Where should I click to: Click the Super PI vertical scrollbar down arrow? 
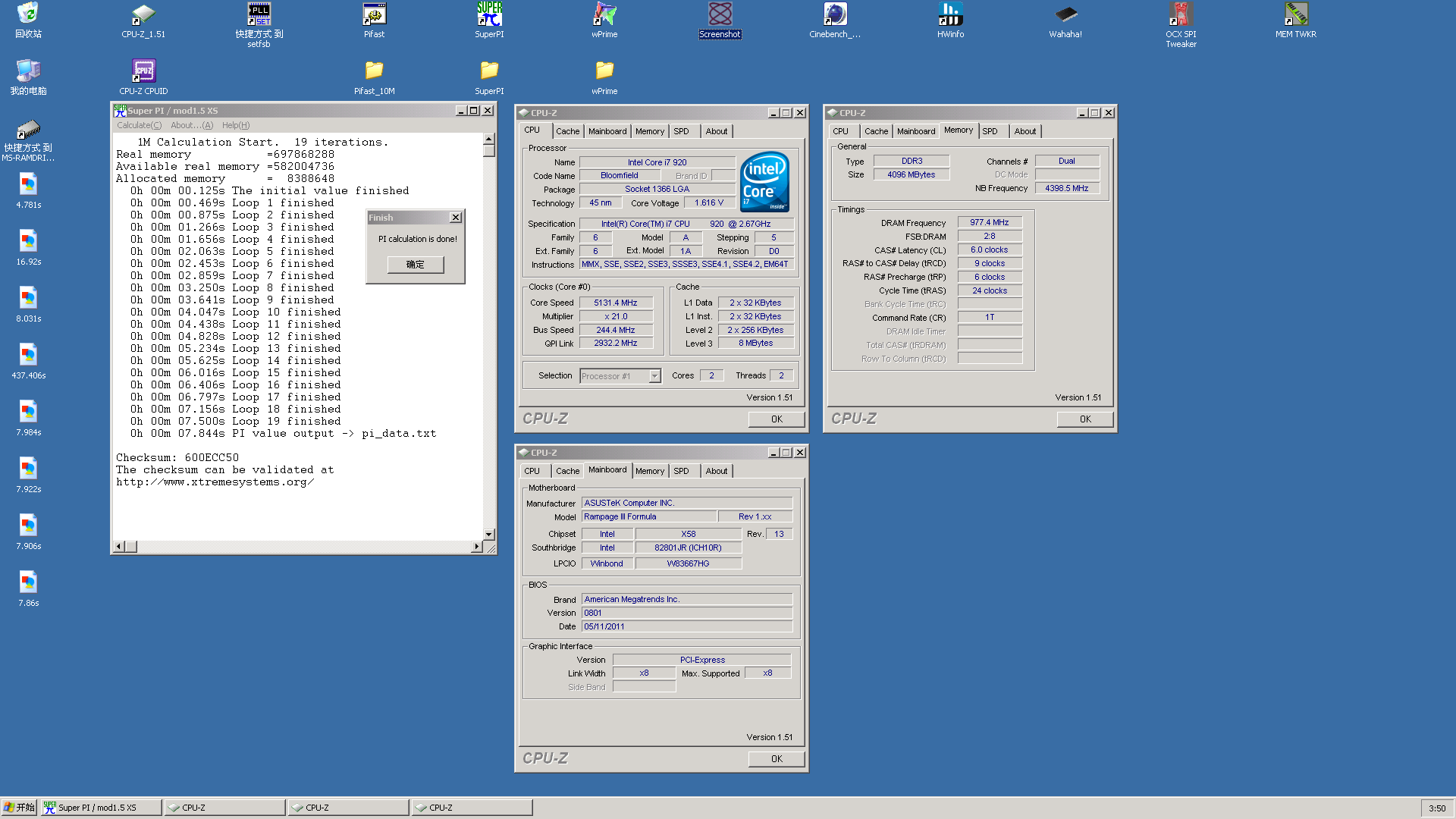tap(489, 535)
